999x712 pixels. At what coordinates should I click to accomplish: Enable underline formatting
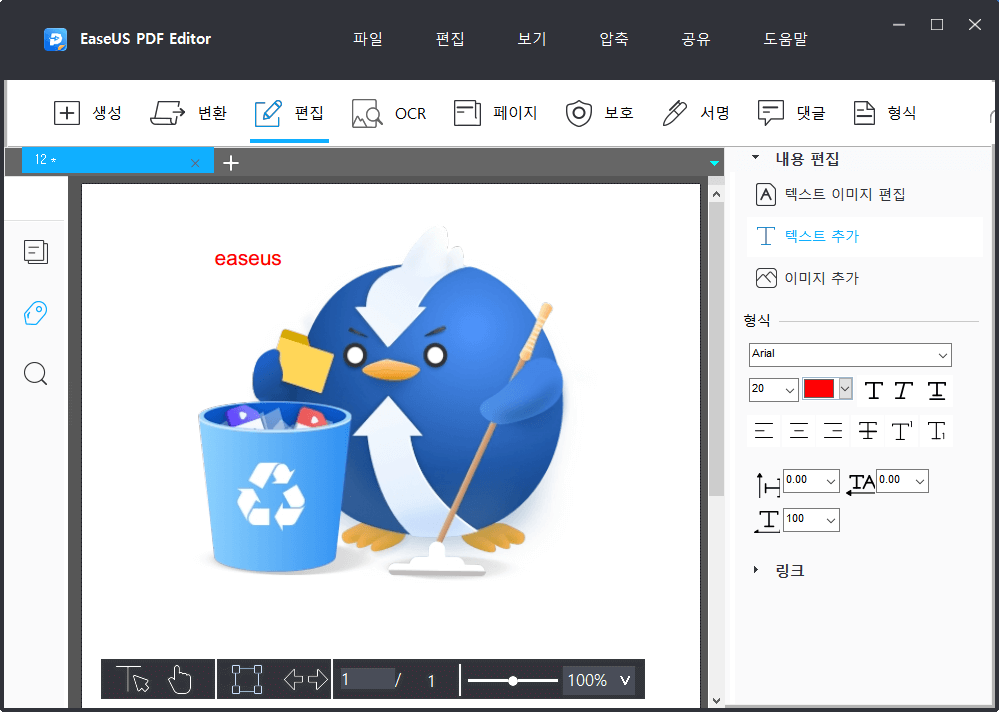pyautogui.click(x=935, y=391)
